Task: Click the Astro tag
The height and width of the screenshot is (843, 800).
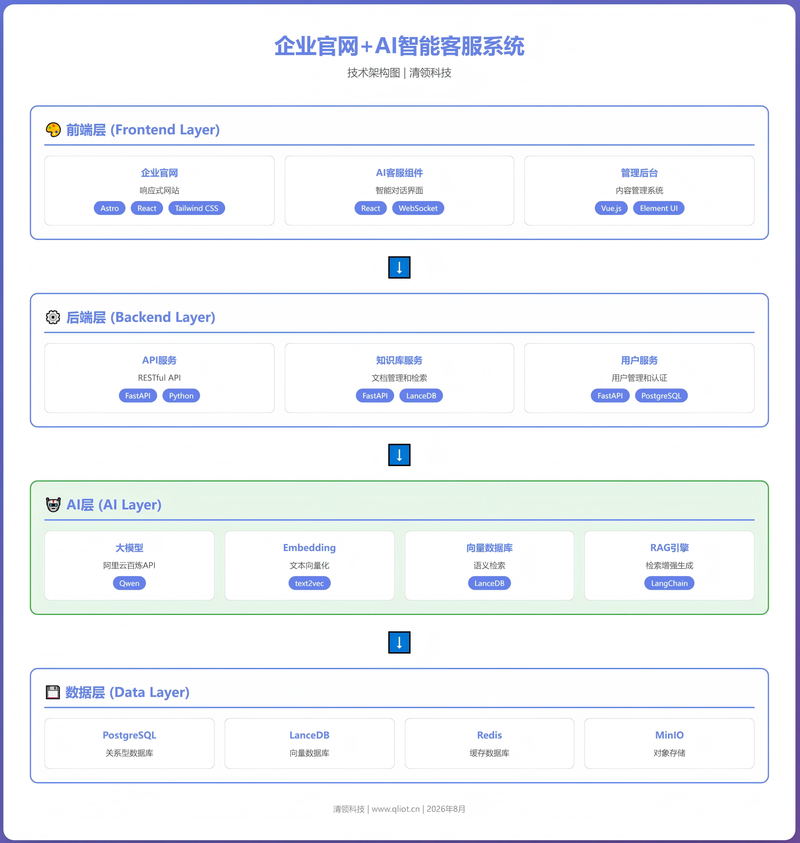Action: [110, 208]
